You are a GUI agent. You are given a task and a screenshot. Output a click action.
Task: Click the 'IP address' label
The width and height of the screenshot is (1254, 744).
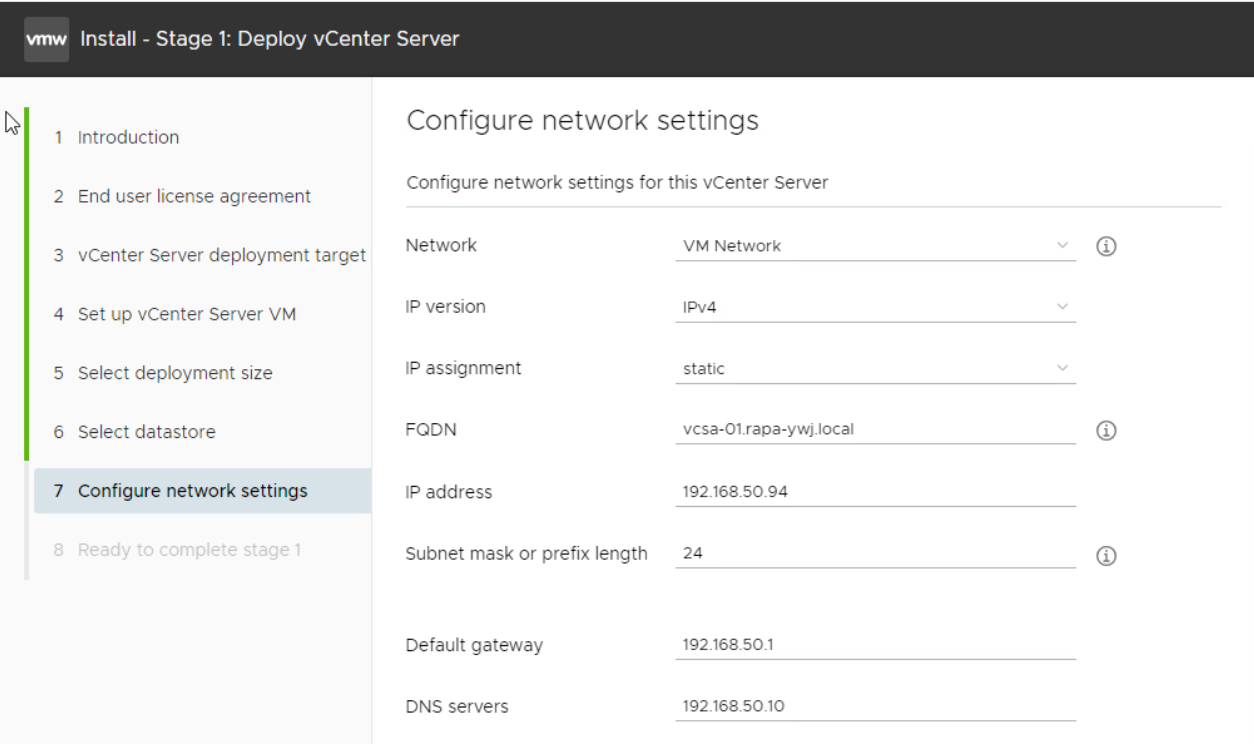pyautogui.click(x=448, y=492)
